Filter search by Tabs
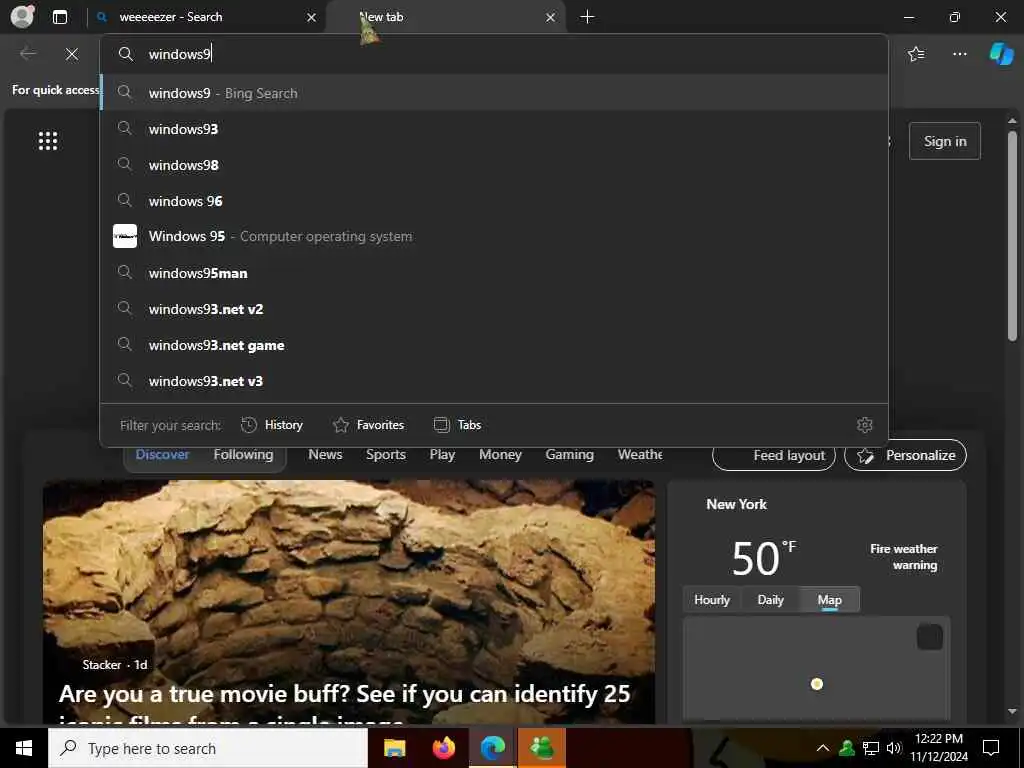The image size is (1024, 768). pyautogui.click(x=457, y=425)
